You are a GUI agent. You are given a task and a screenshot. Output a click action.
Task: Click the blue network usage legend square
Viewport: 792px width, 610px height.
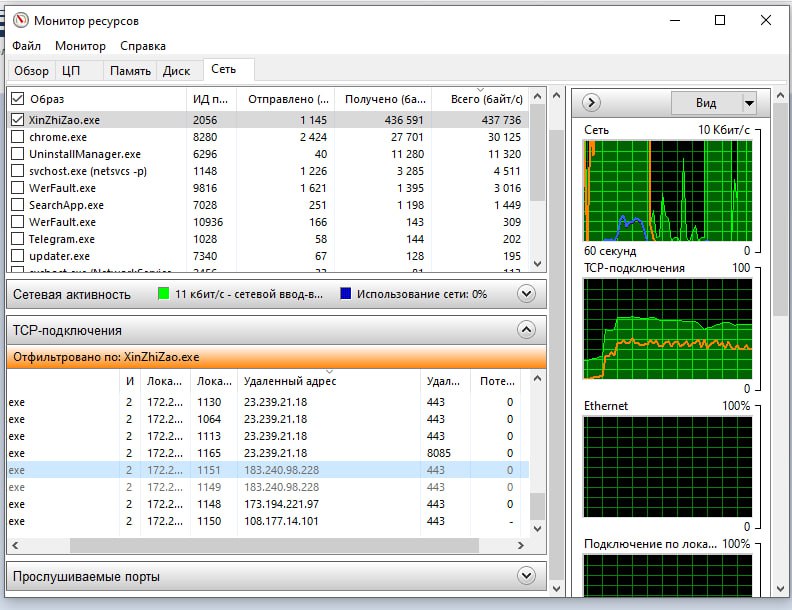tap(345, 293)
